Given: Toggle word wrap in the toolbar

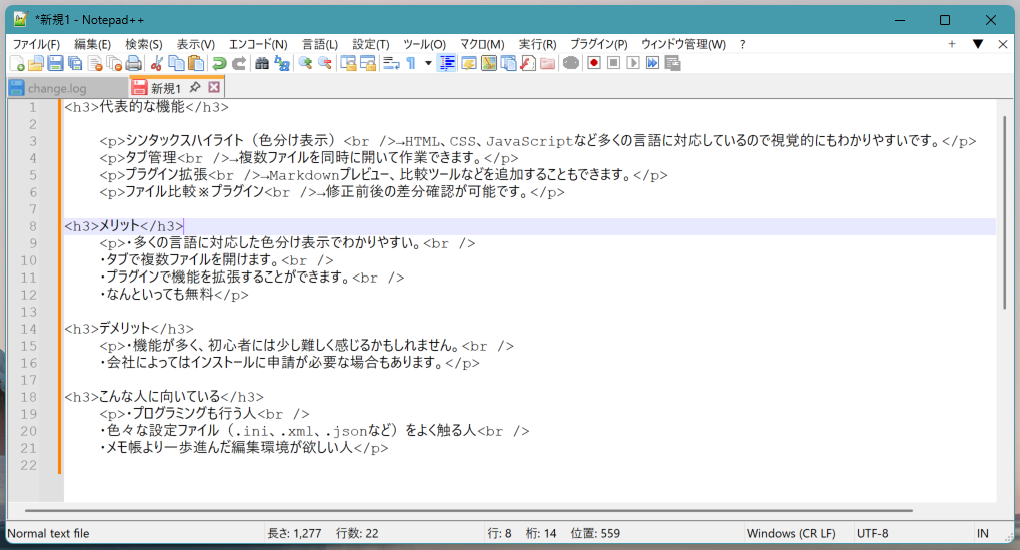Looking at the screenshot, I should point(392,63).
